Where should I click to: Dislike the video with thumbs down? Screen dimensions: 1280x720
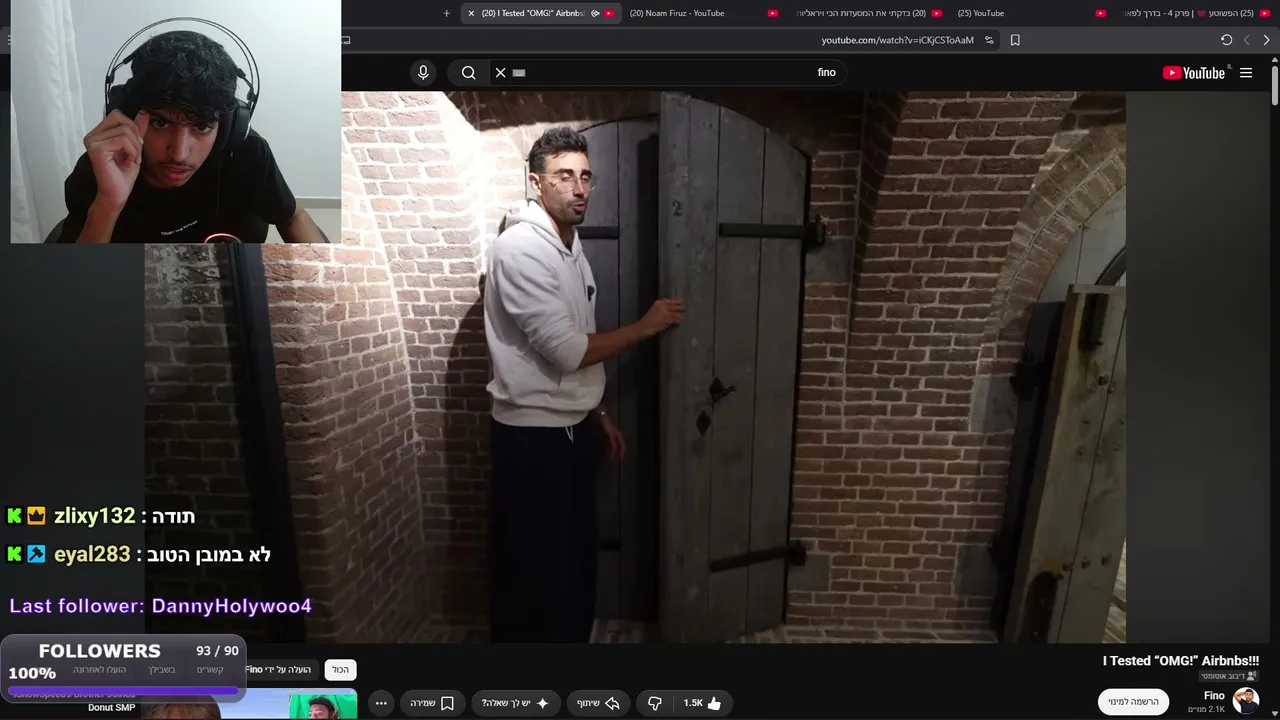coord(655,703)
